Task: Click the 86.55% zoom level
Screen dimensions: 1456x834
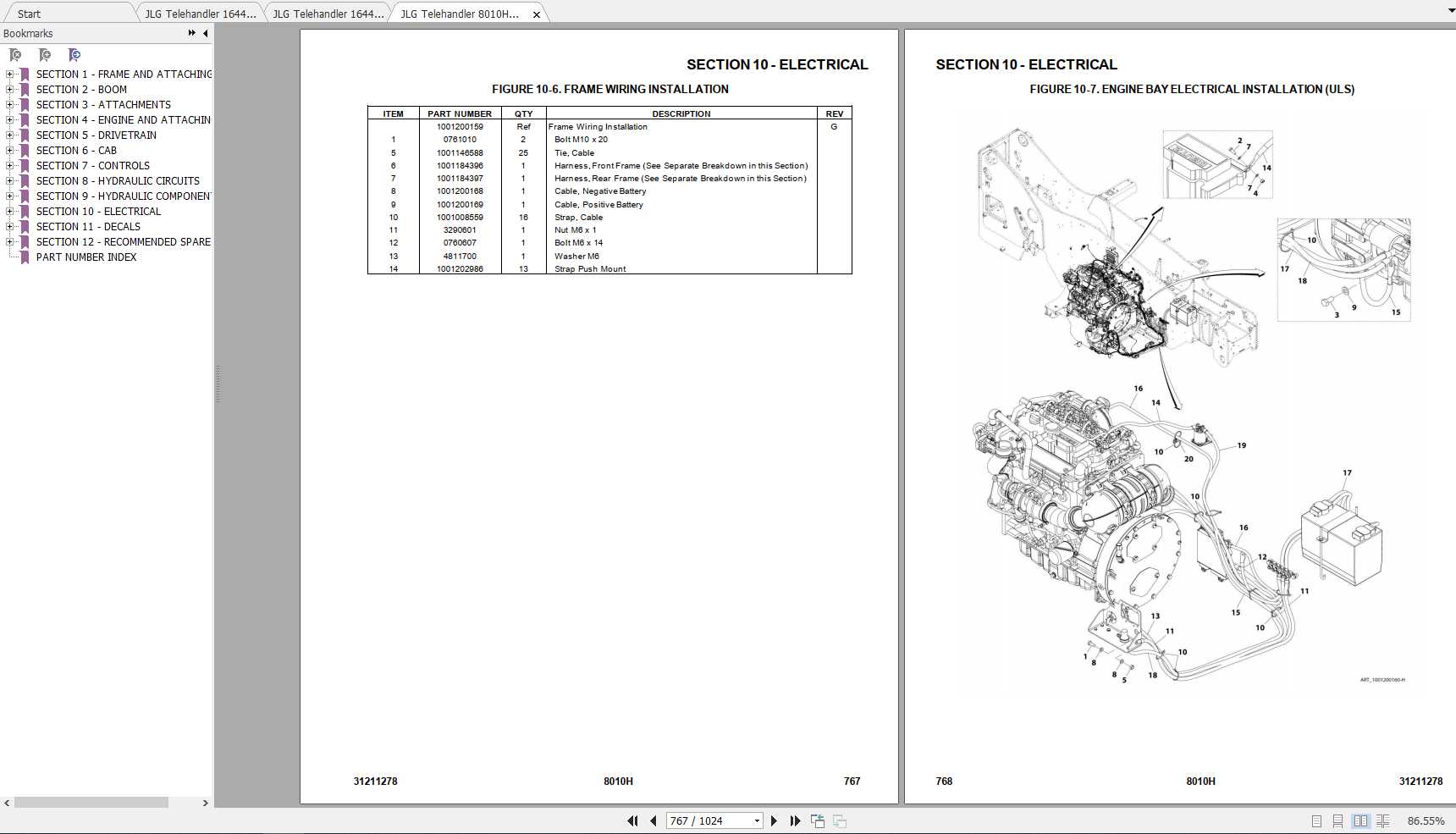Action: tap(1426, 820)
